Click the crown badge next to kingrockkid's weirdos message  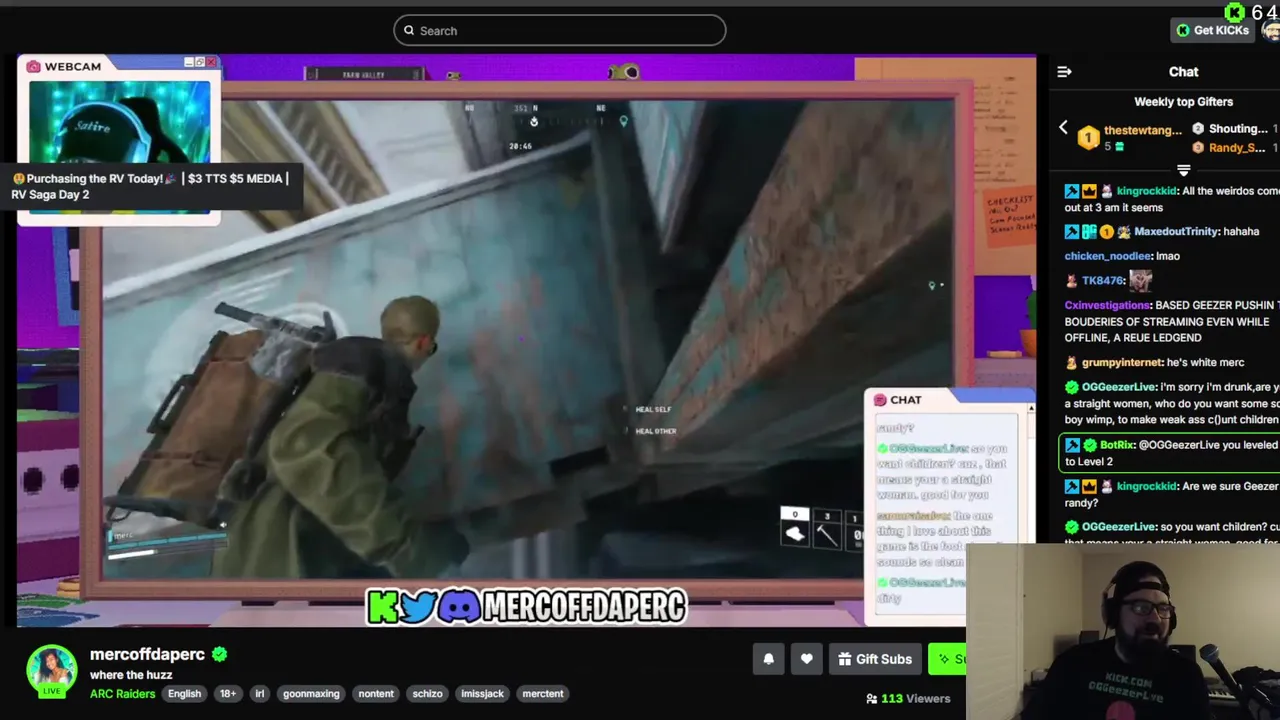click(x=1089, y=191)
